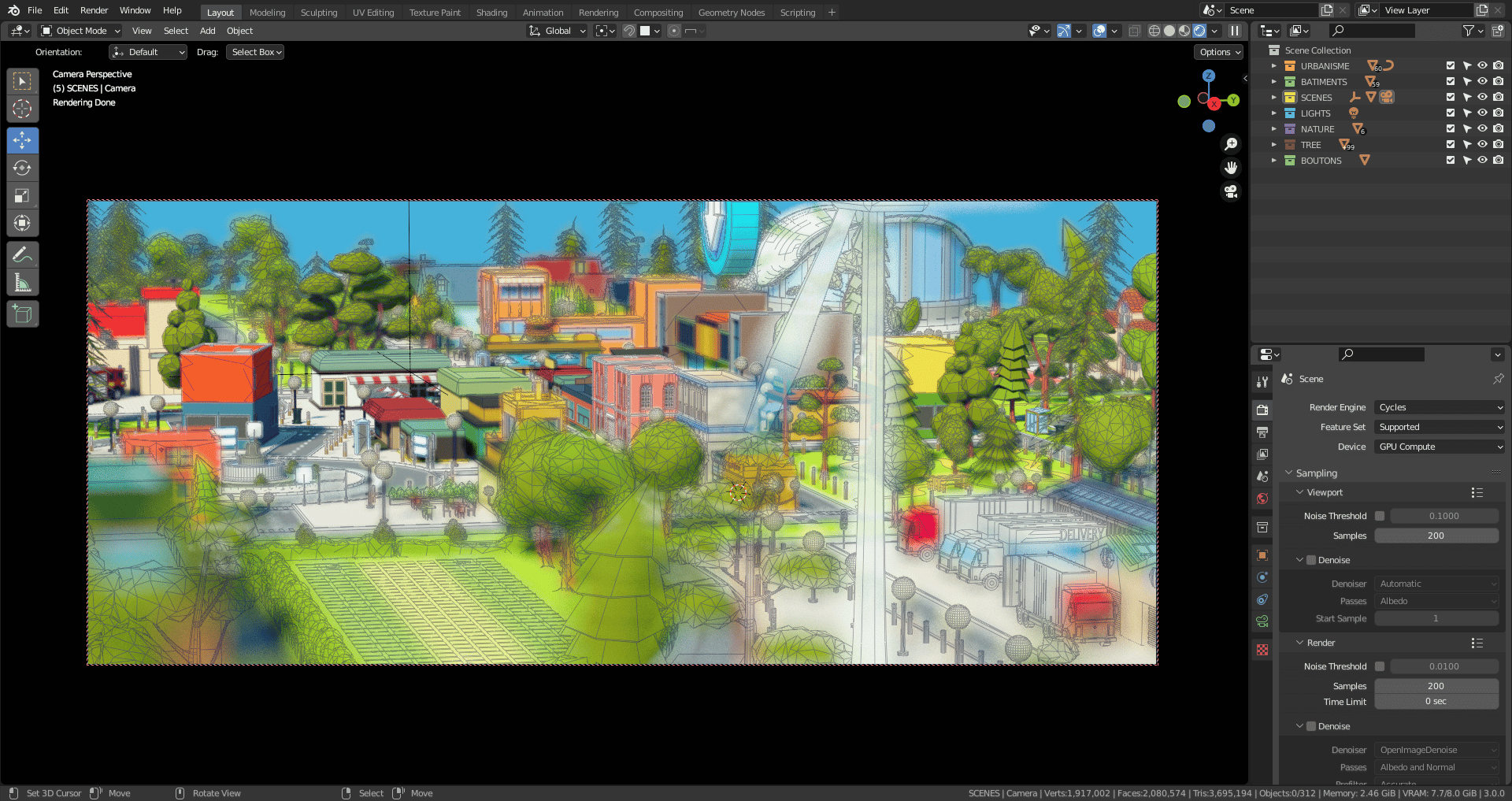Switch to the Output properties tab

coord(1262,432)
